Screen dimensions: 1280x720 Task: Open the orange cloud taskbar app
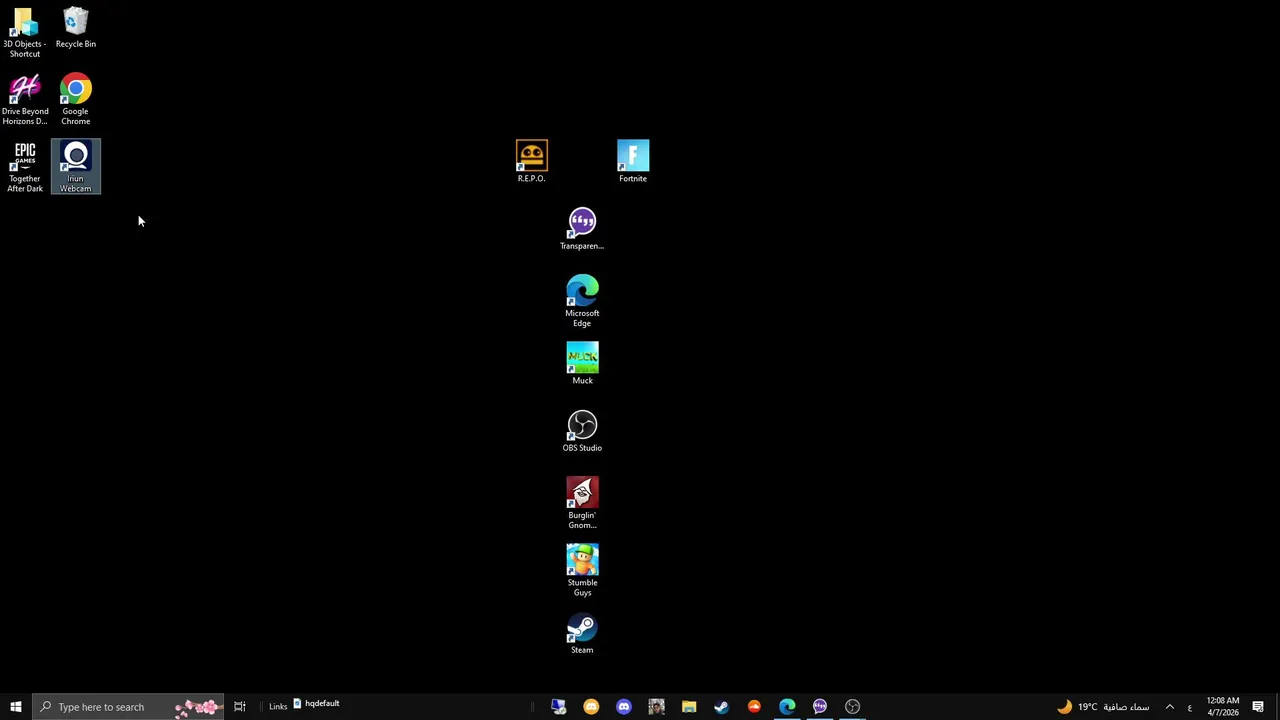pos(754,707)
